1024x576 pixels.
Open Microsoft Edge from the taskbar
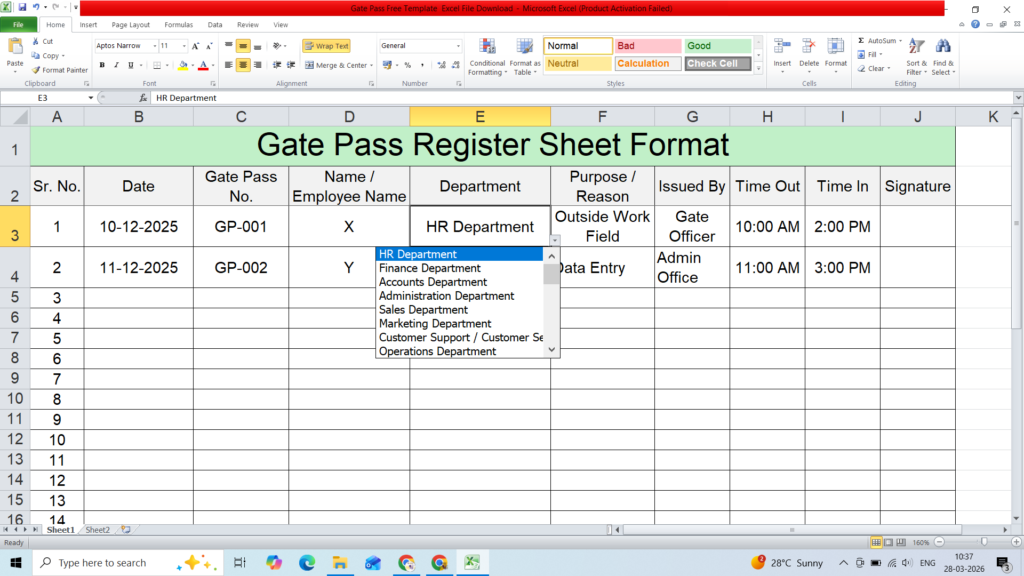306,562
